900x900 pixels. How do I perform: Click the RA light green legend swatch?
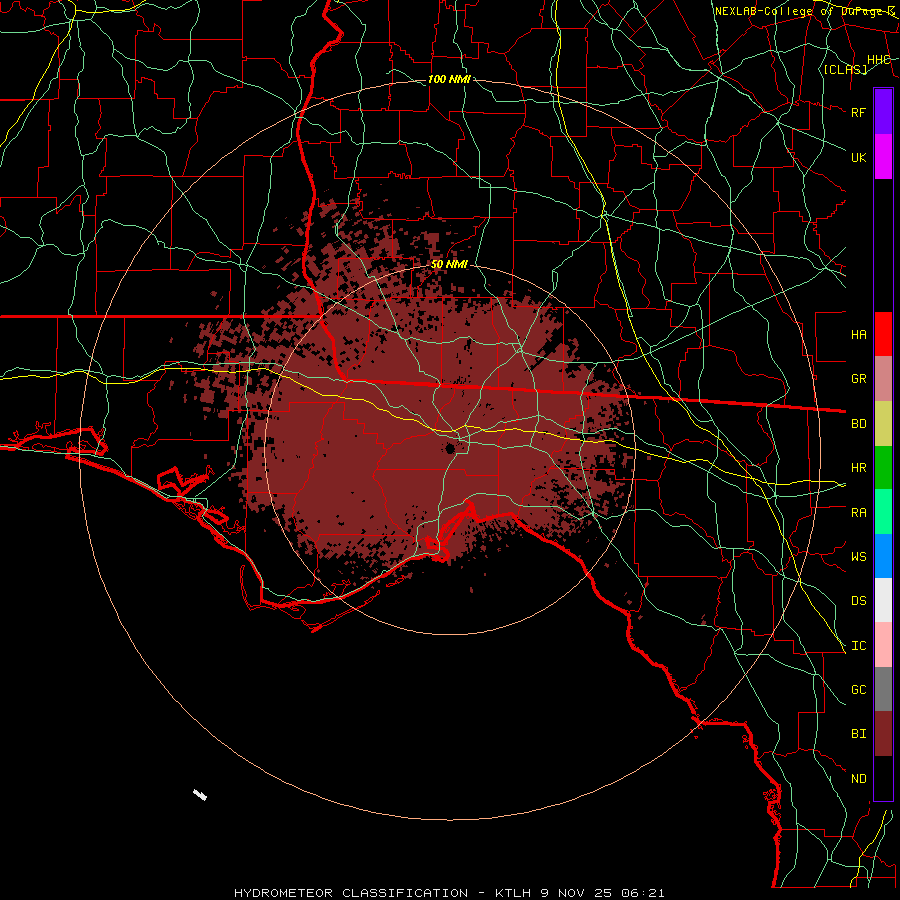(883, 512)
